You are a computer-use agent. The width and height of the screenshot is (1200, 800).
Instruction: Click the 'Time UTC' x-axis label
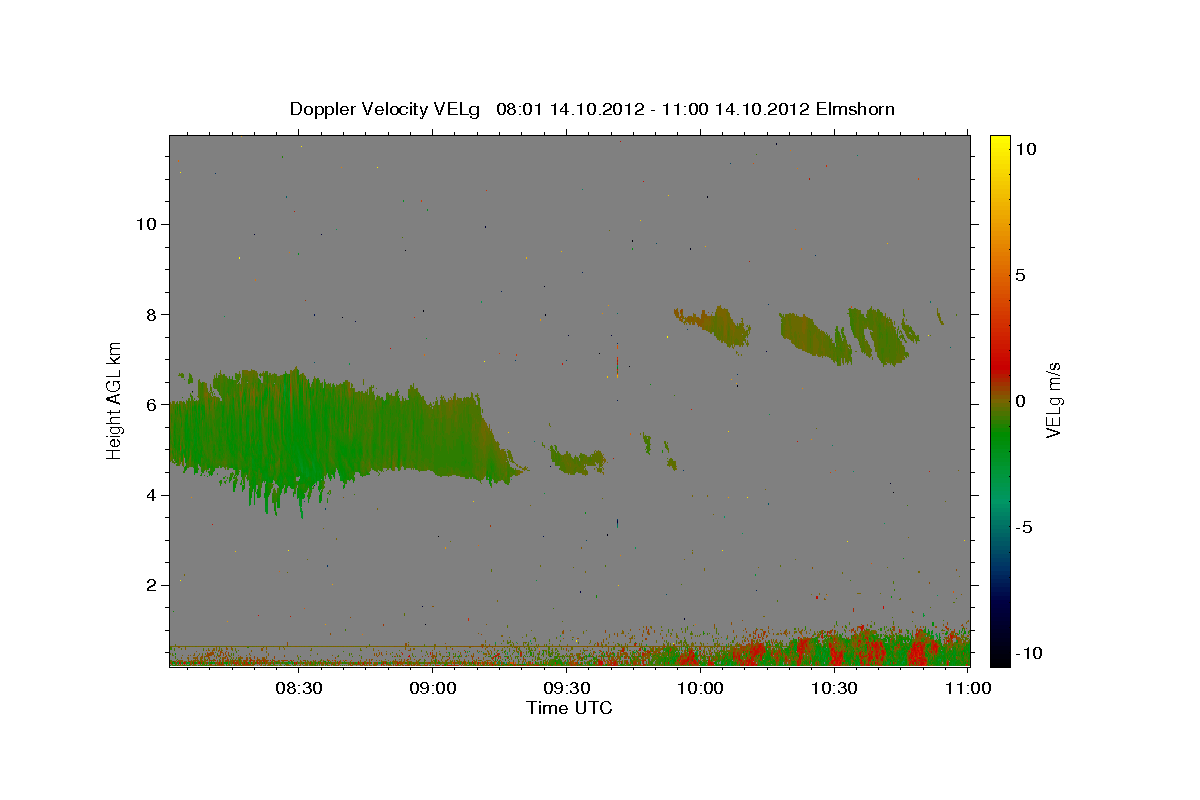click(x=569, y=708)
